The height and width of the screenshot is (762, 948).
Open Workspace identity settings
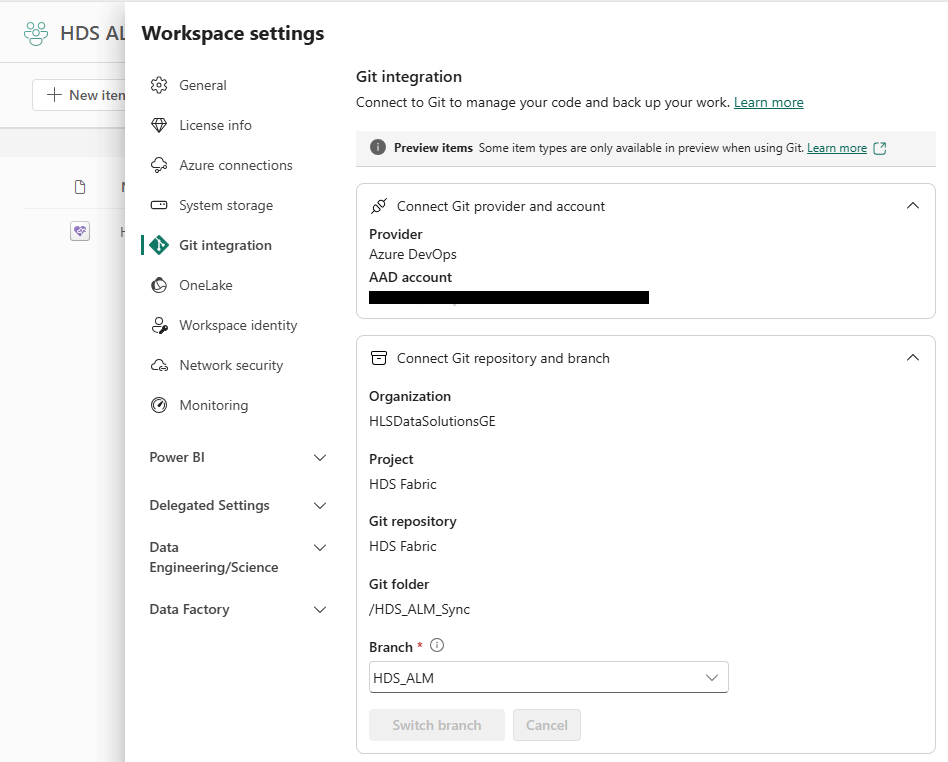237,325
